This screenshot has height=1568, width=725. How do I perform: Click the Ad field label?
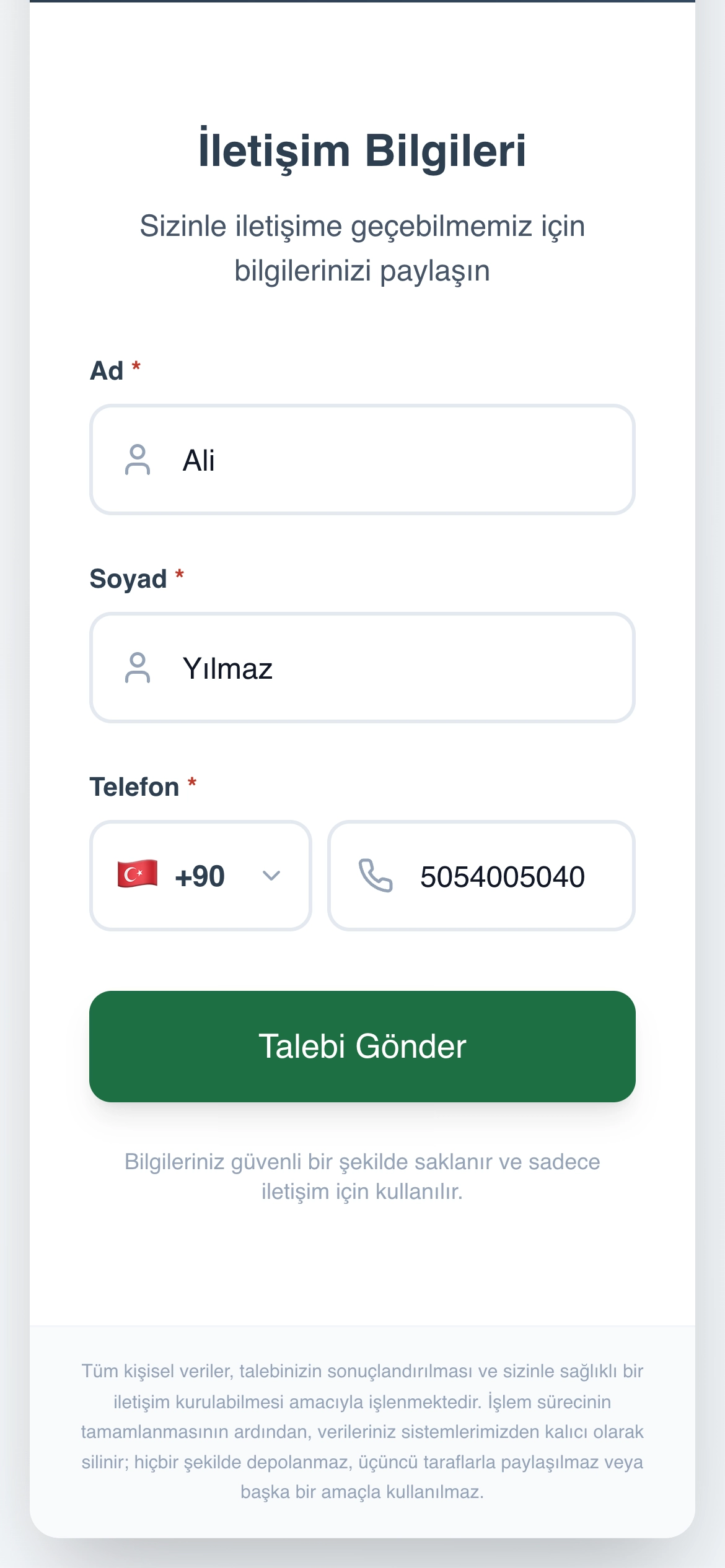(107, 371)
